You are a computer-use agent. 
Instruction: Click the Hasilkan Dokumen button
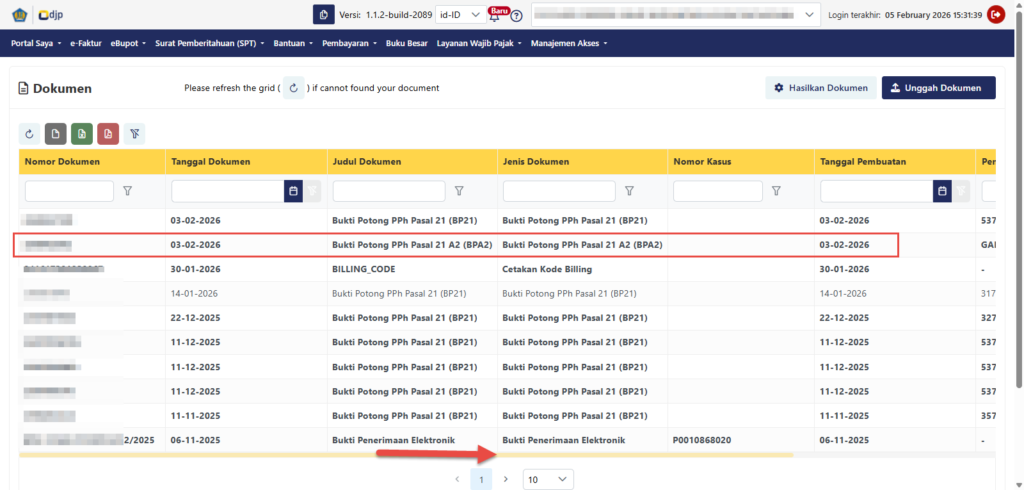click(x=820, y=88)
